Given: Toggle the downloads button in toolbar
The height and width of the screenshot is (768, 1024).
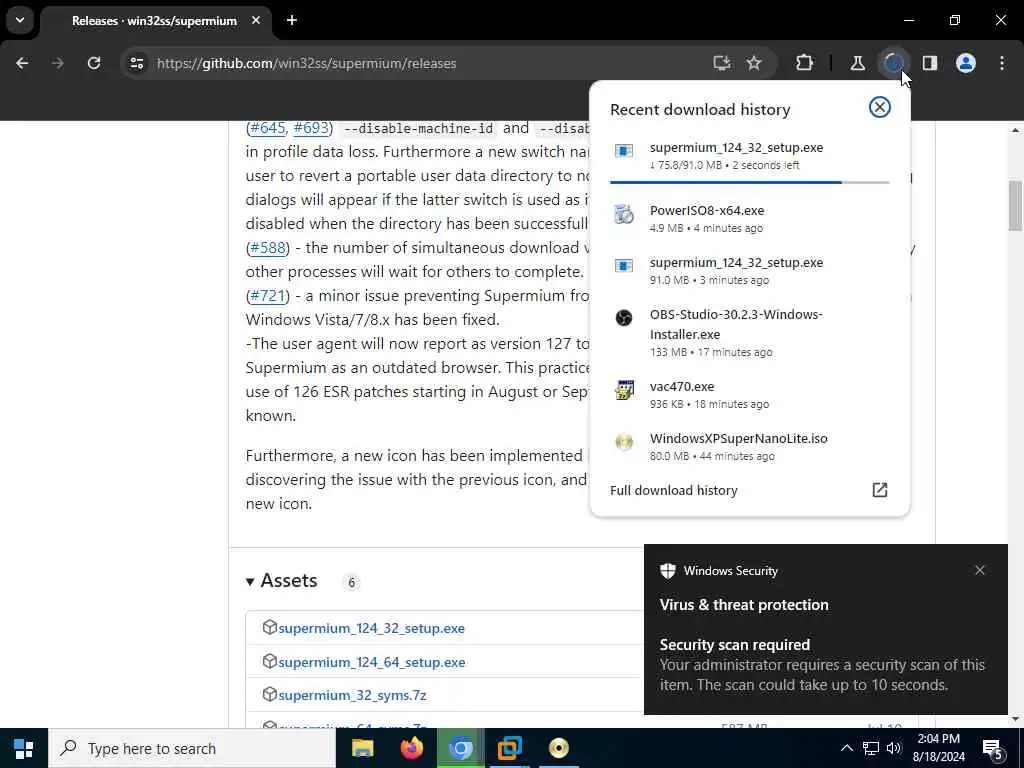Looking at the screenshot, I should click(x=893, y=63).
